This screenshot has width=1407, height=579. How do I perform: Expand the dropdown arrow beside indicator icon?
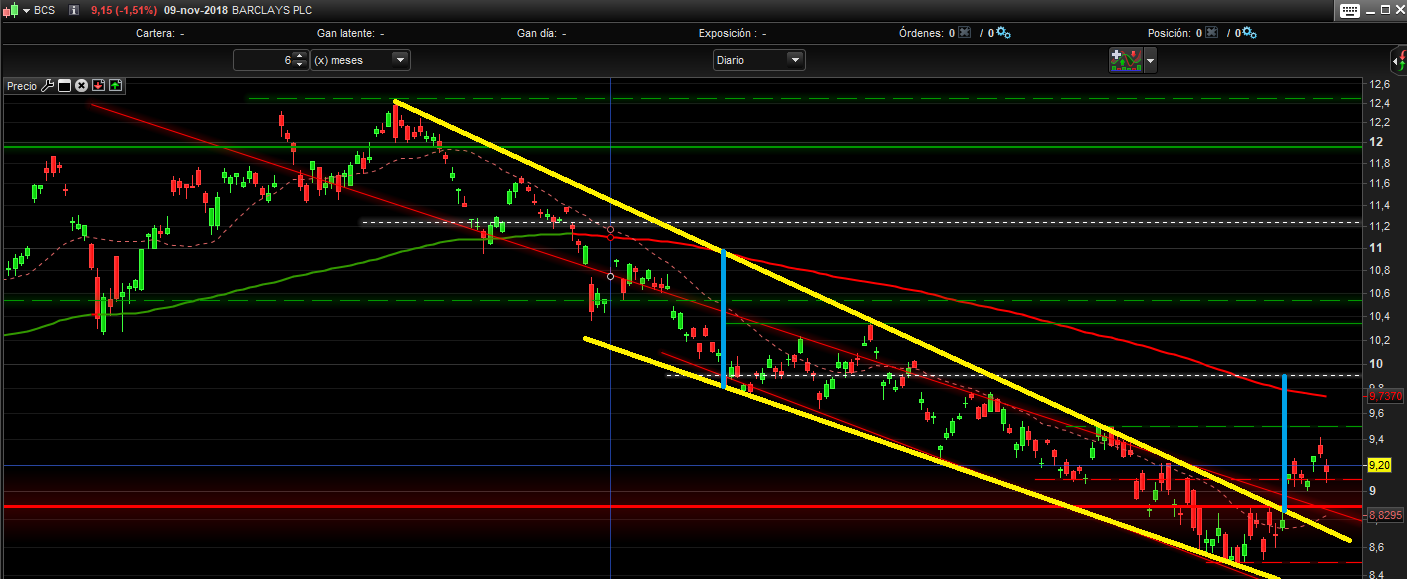coord(1150,60)
